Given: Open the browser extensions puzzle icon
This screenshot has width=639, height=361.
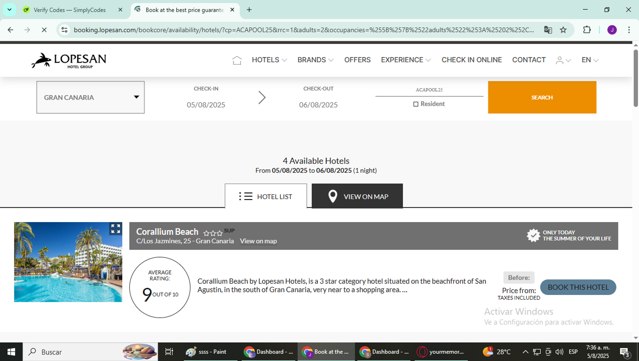Looking at the screenshot, I should click(586, 30).
